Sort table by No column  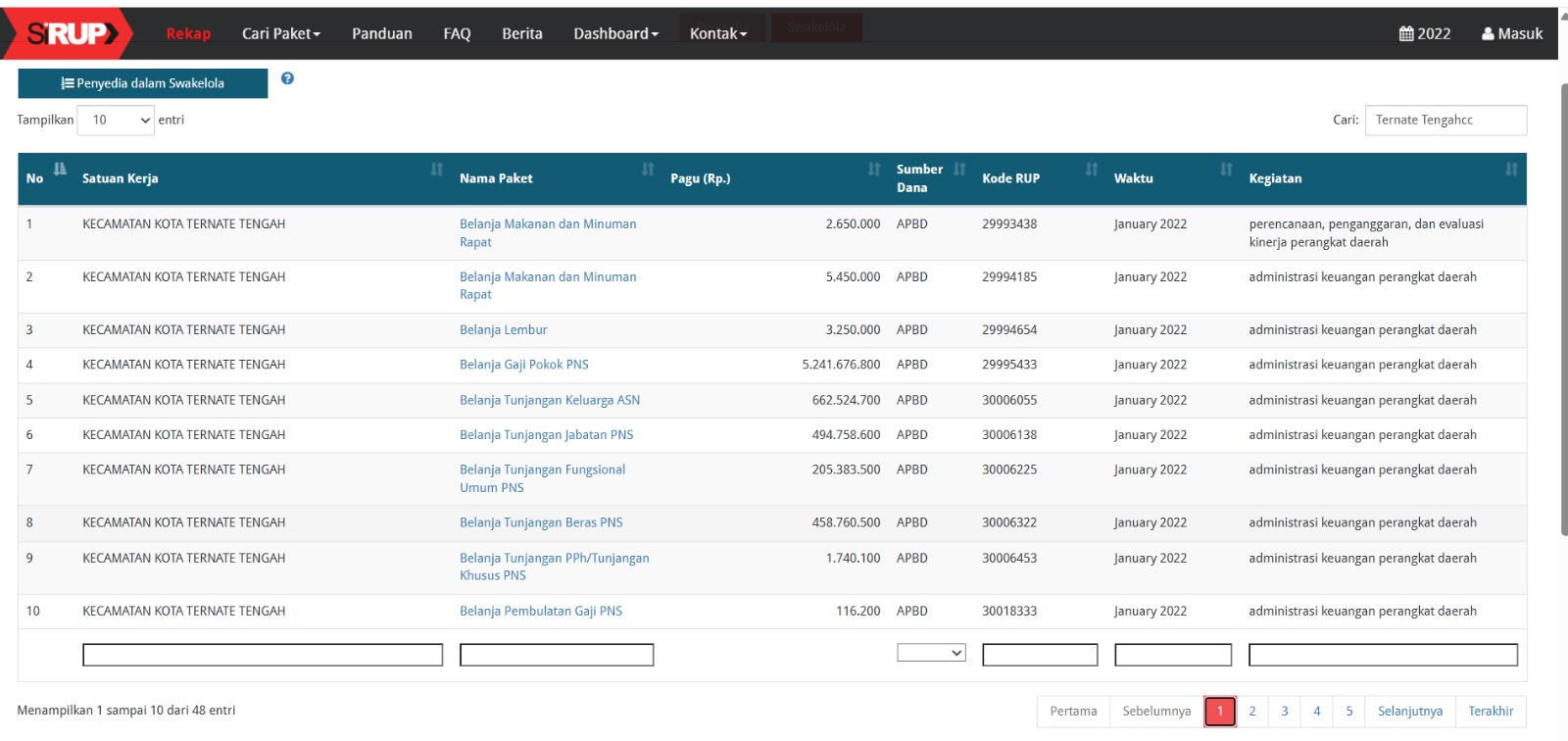tap(60, 170)
